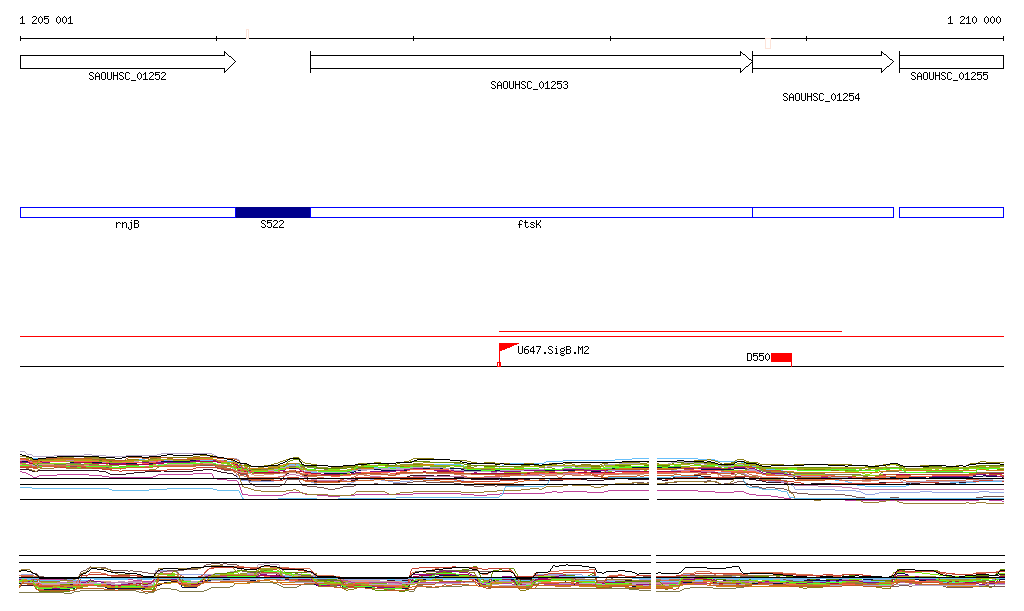Click the "SAOUHSC_01253" text label
This screenshot has width=1024, height=611.
point(529,86)
